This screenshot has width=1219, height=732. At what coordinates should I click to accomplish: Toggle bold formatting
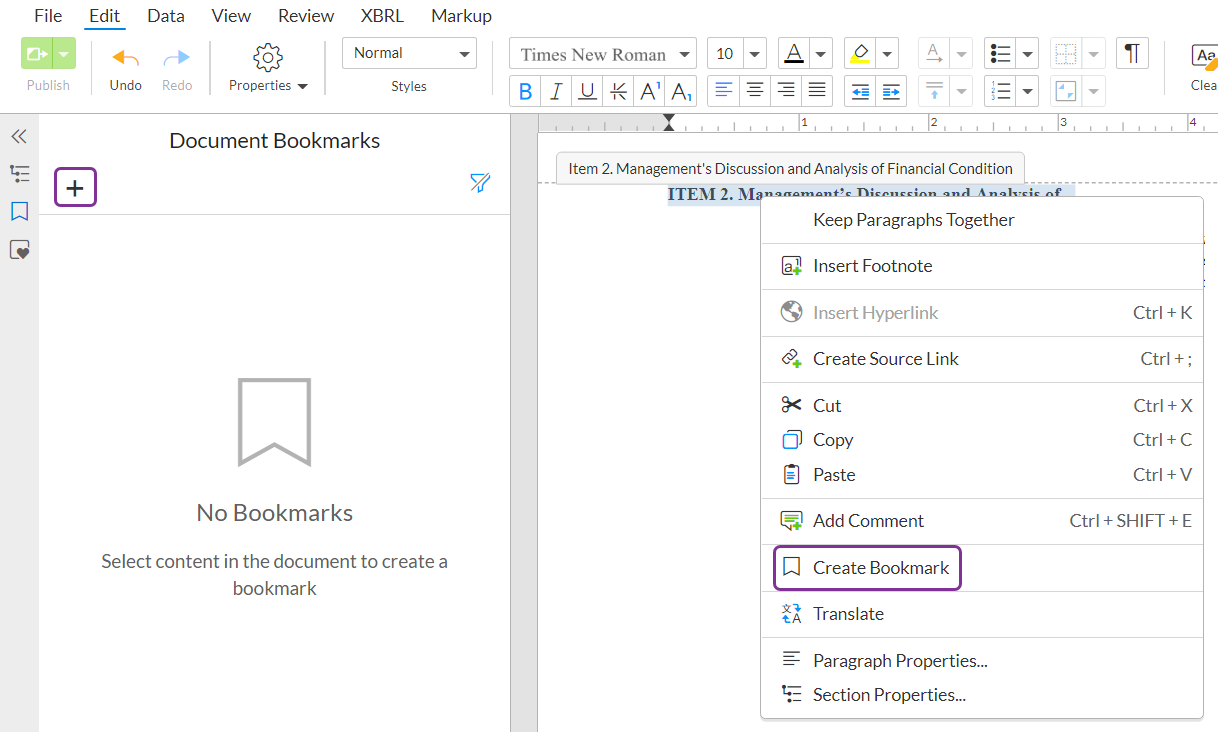[x=525, y=90]
